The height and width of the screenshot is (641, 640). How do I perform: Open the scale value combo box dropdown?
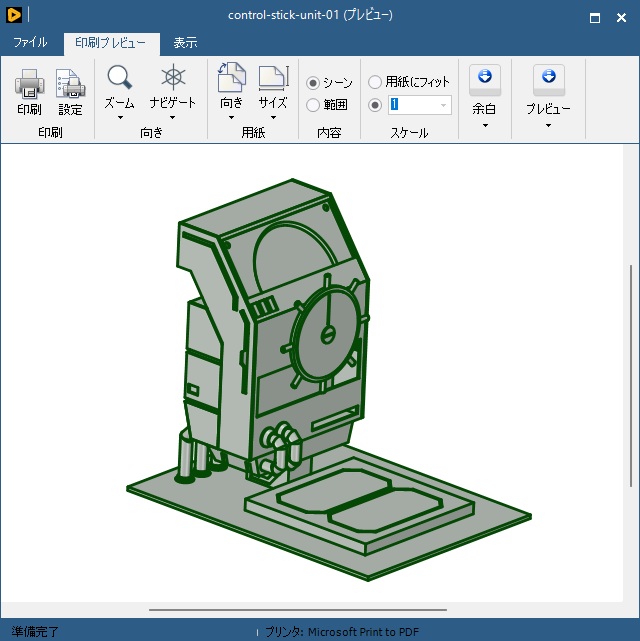443,105
